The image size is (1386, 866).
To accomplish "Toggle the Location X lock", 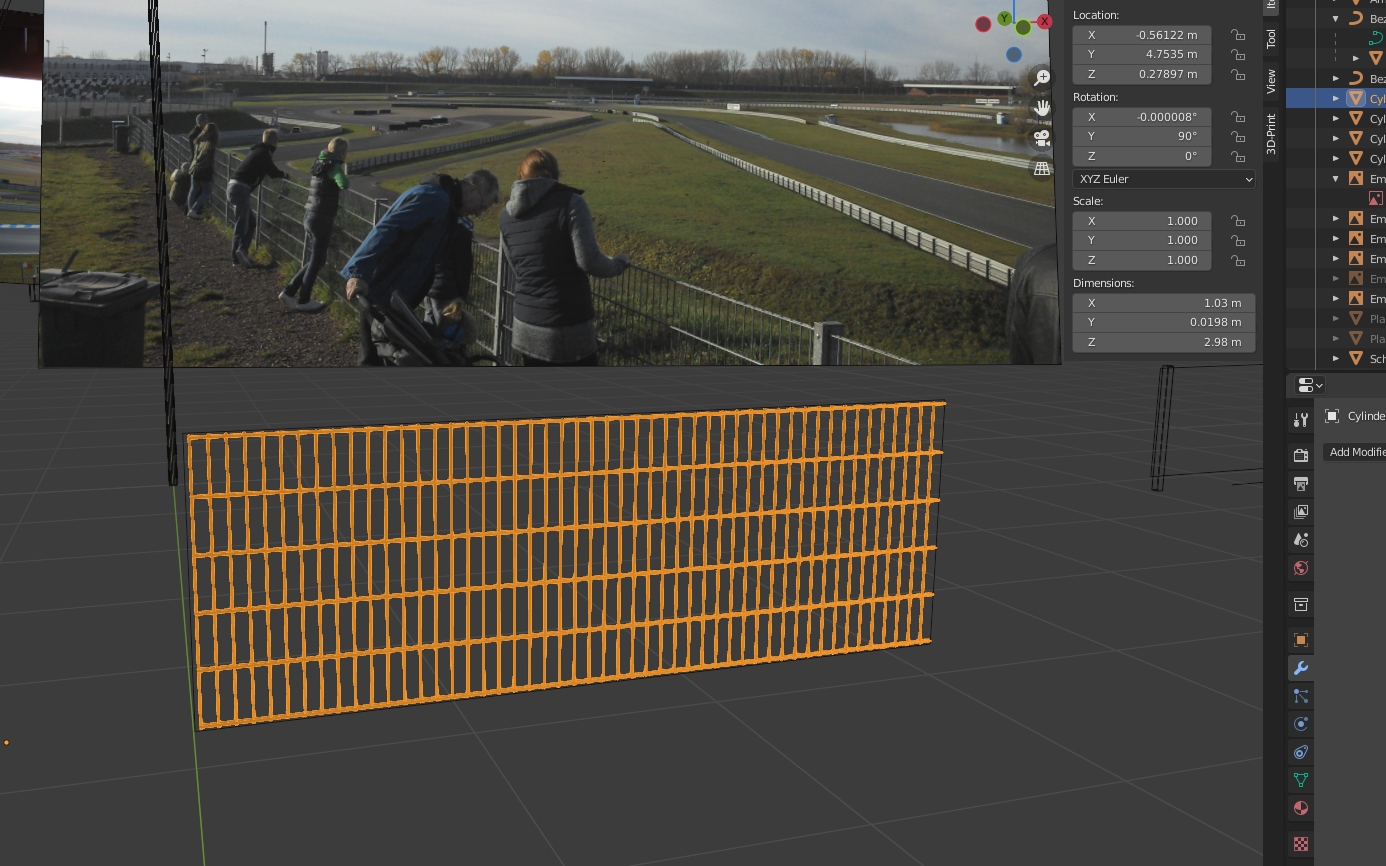I will [x=1238, y=35].
